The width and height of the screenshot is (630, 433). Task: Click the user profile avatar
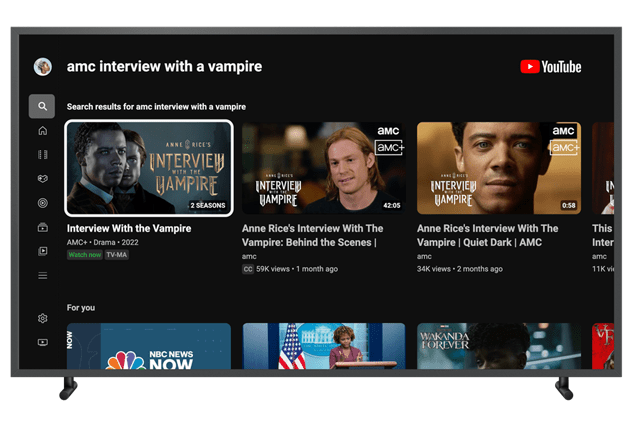(x=42, y=67)
